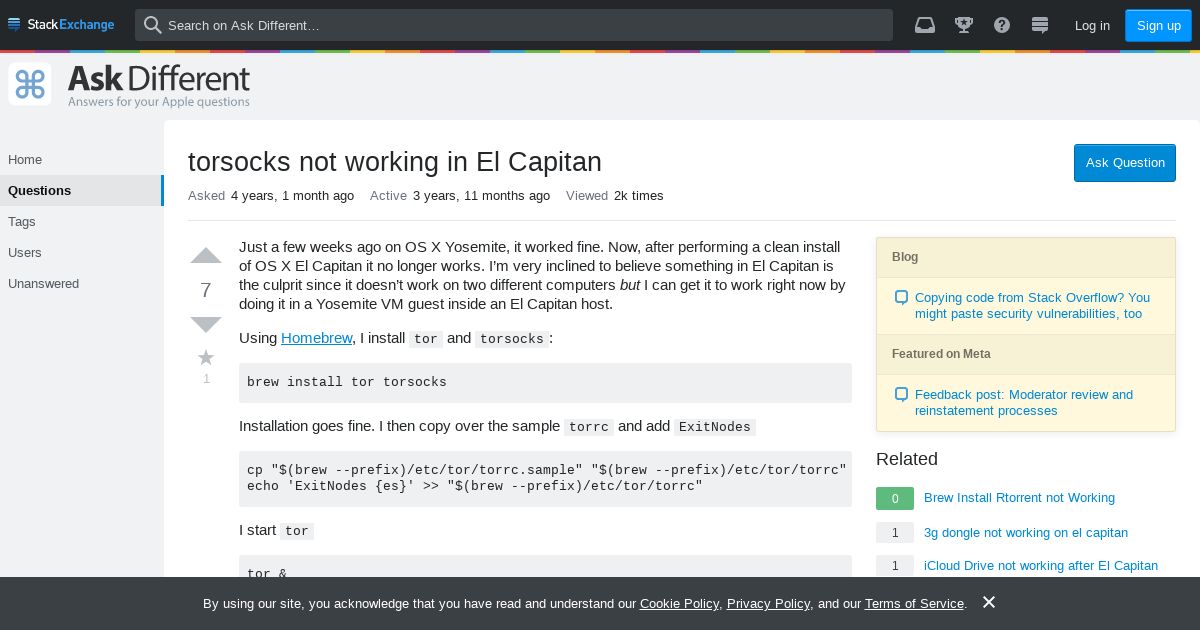Open blog post Copying code from Stack Overflow

[1032, 305]
